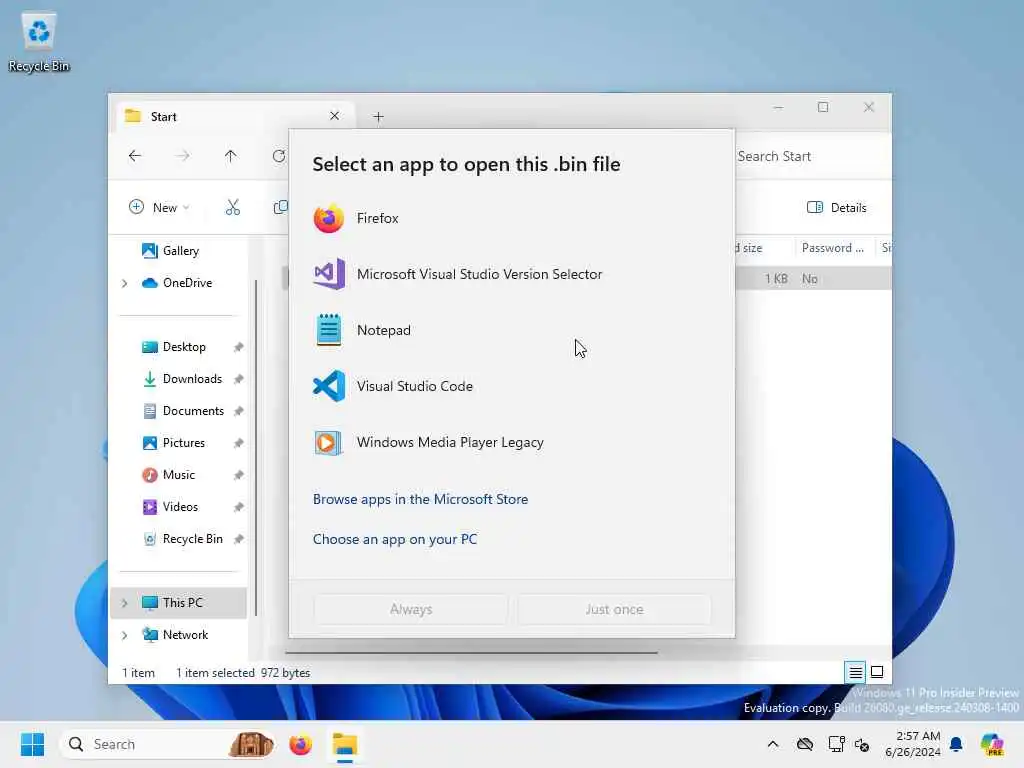The width and height of the screenshot is (1024, 768).
Task: Launch Firefox from the taskbar
Action: (300, 744)
